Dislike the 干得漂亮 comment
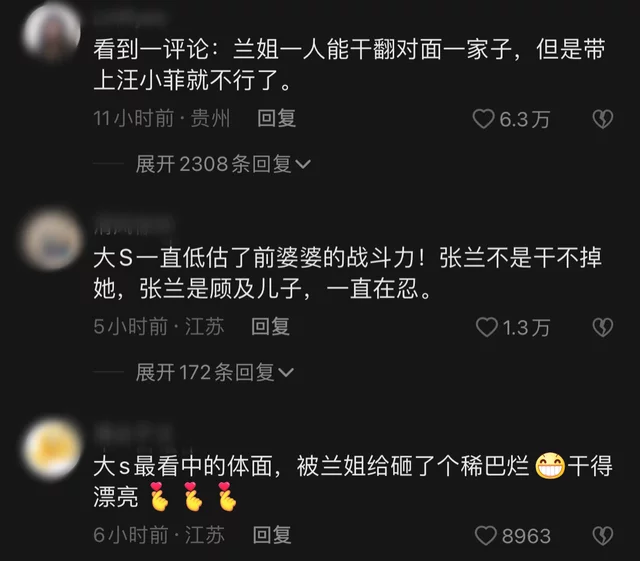 point(603,536)
